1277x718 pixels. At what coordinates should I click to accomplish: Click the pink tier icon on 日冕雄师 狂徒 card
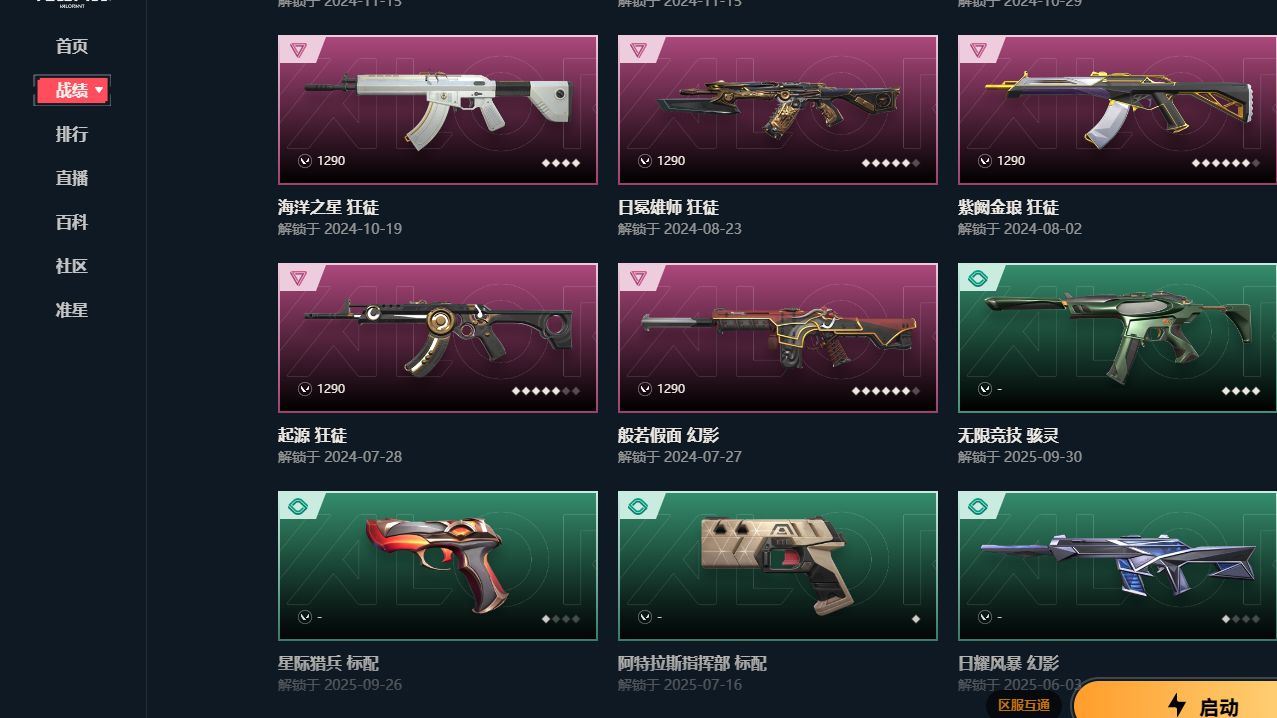tap(638, 50)
